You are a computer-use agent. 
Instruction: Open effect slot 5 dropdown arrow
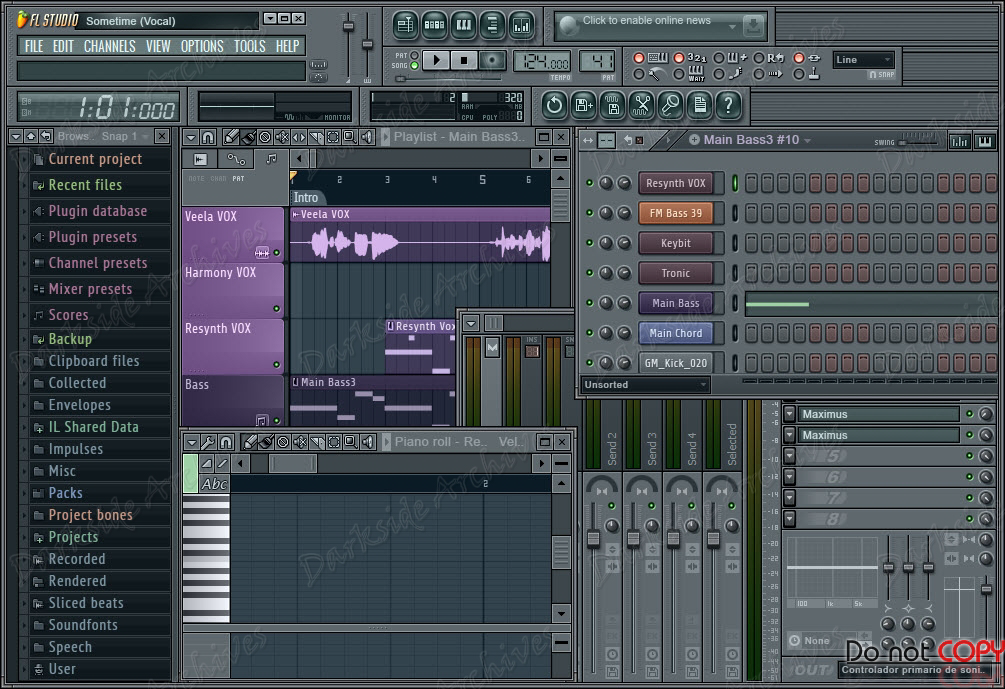790,456
